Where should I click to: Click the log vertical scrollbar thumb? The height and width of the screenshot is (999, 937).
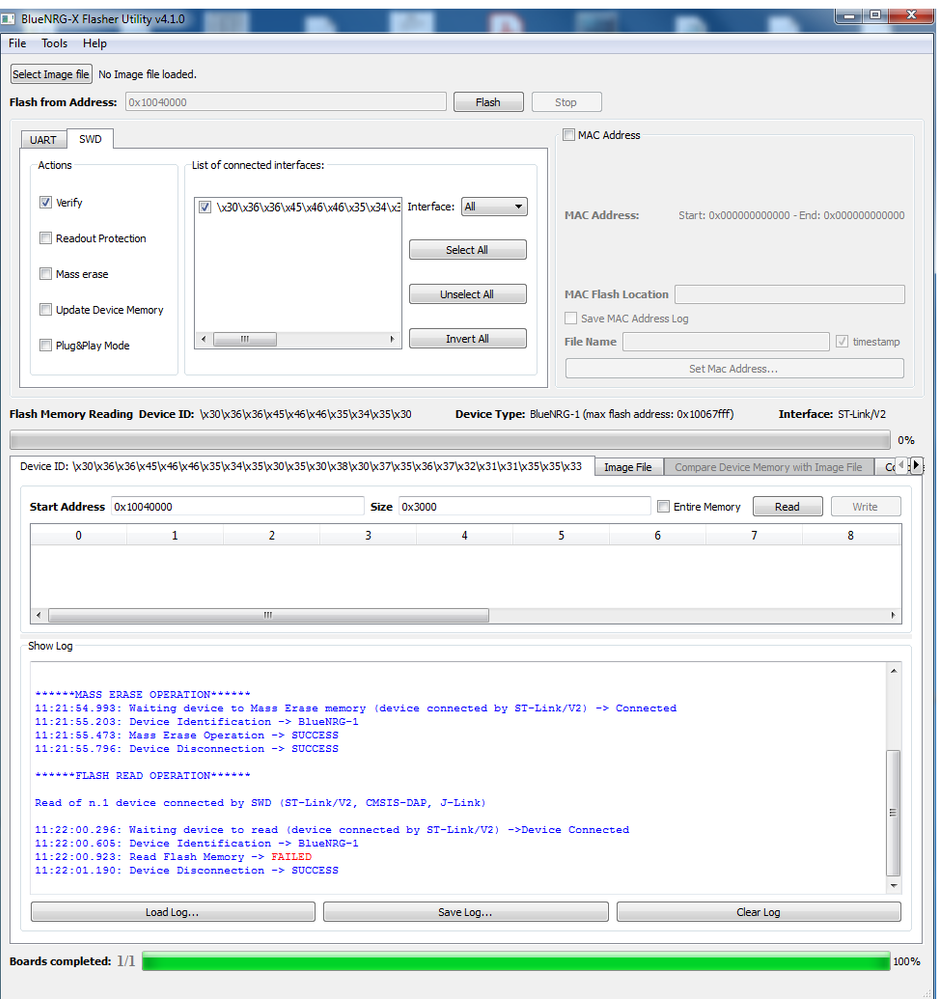pos(894,813)
